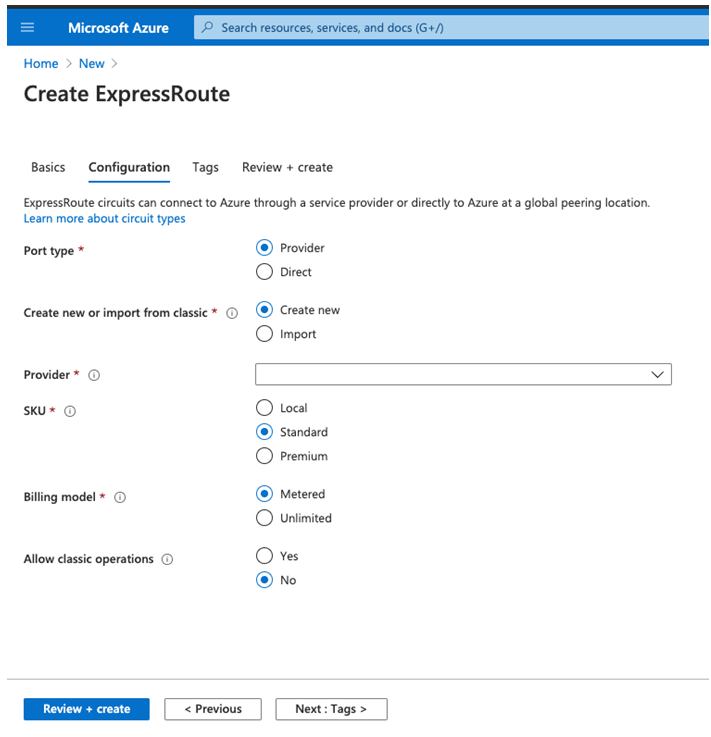This screenshot has height=737, width=711.
Task: Choose the Import option
Action: (x=264, y=334)
